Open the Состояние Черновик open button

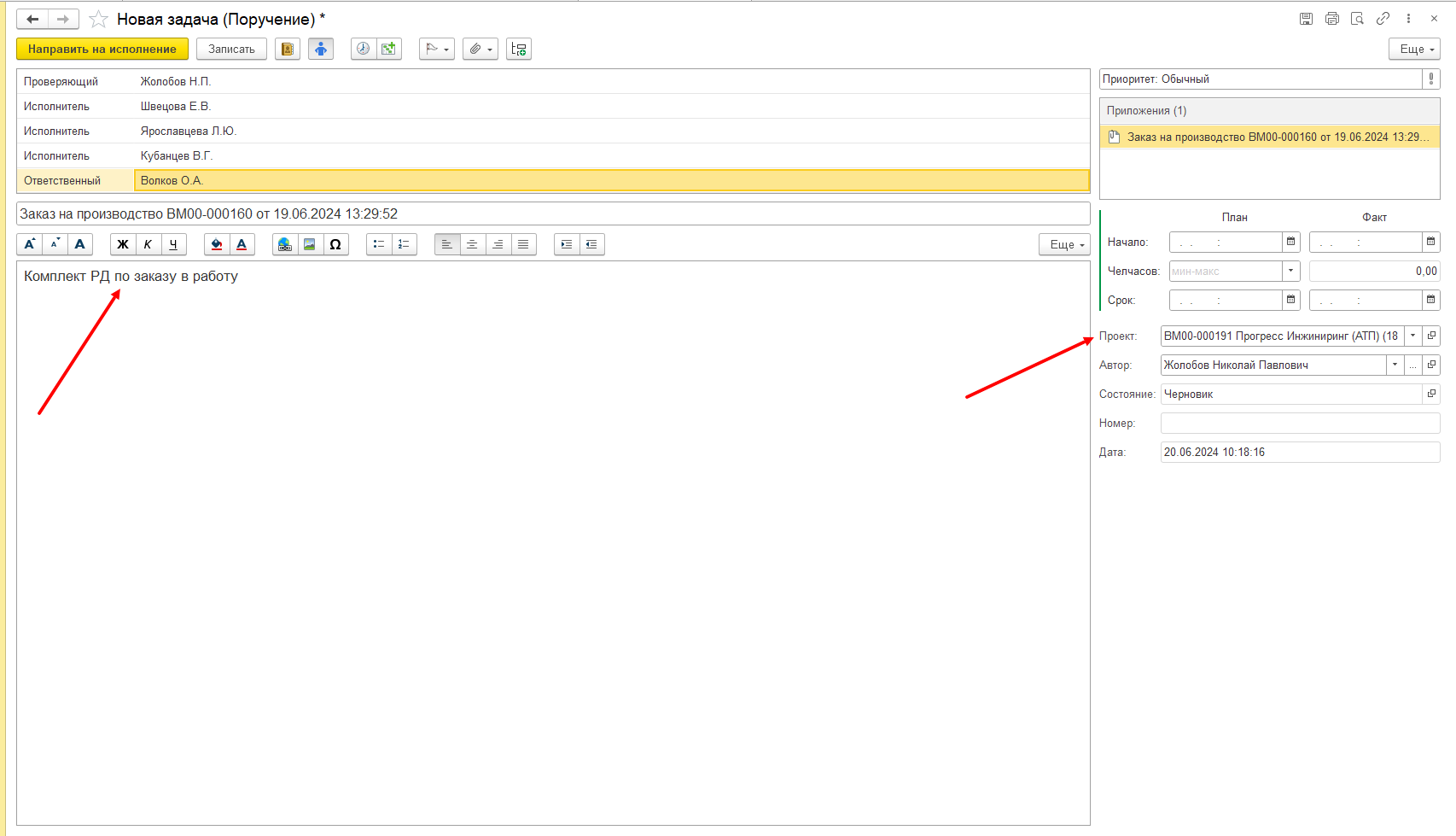click(1431, 394)
